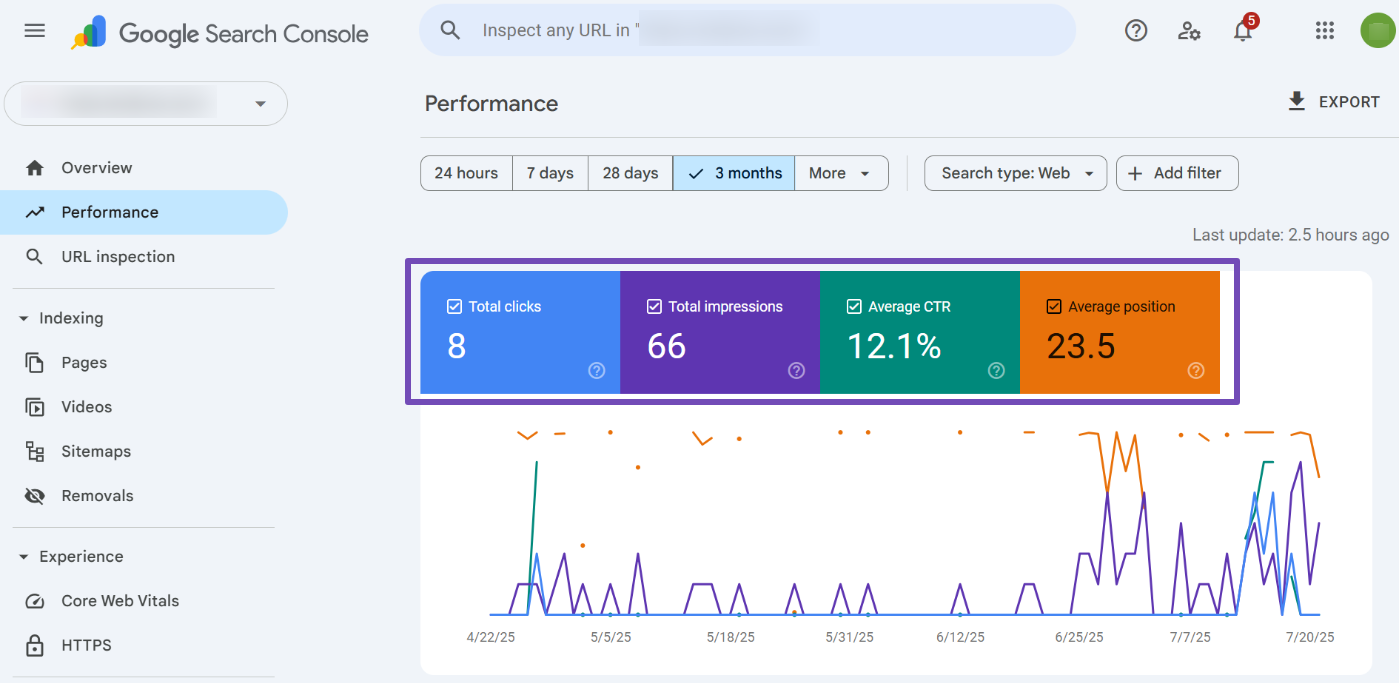Image resolution: width=1399 pixels, height=683 pixels.
Task: Open Performance in the sidebar
Action: pos(145,212)
